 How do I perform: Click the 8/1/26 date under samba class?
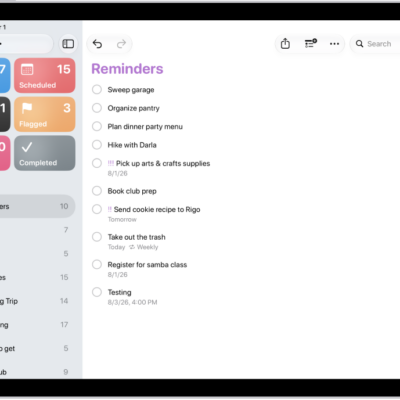point(117,275)
